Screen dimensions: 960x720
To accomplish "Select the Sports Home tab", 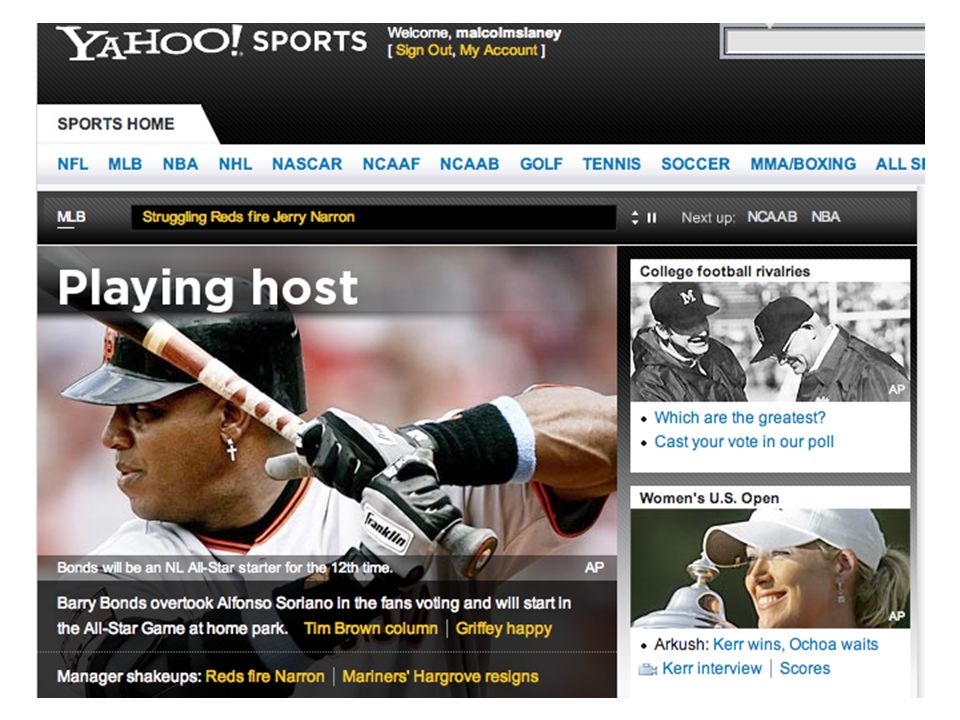I will (116, 124).
